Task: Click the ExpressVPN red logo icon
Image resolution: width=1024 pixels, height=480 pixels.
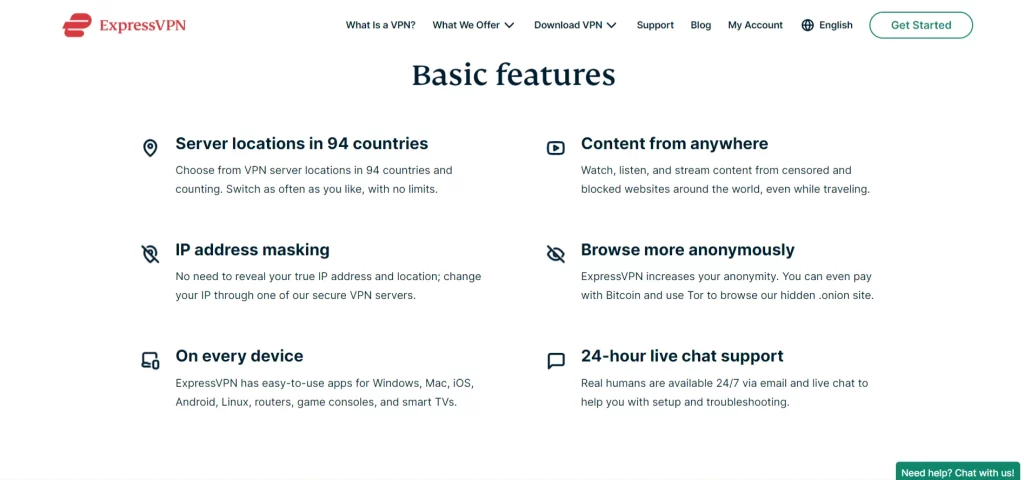Action: [x=77, y=25]
